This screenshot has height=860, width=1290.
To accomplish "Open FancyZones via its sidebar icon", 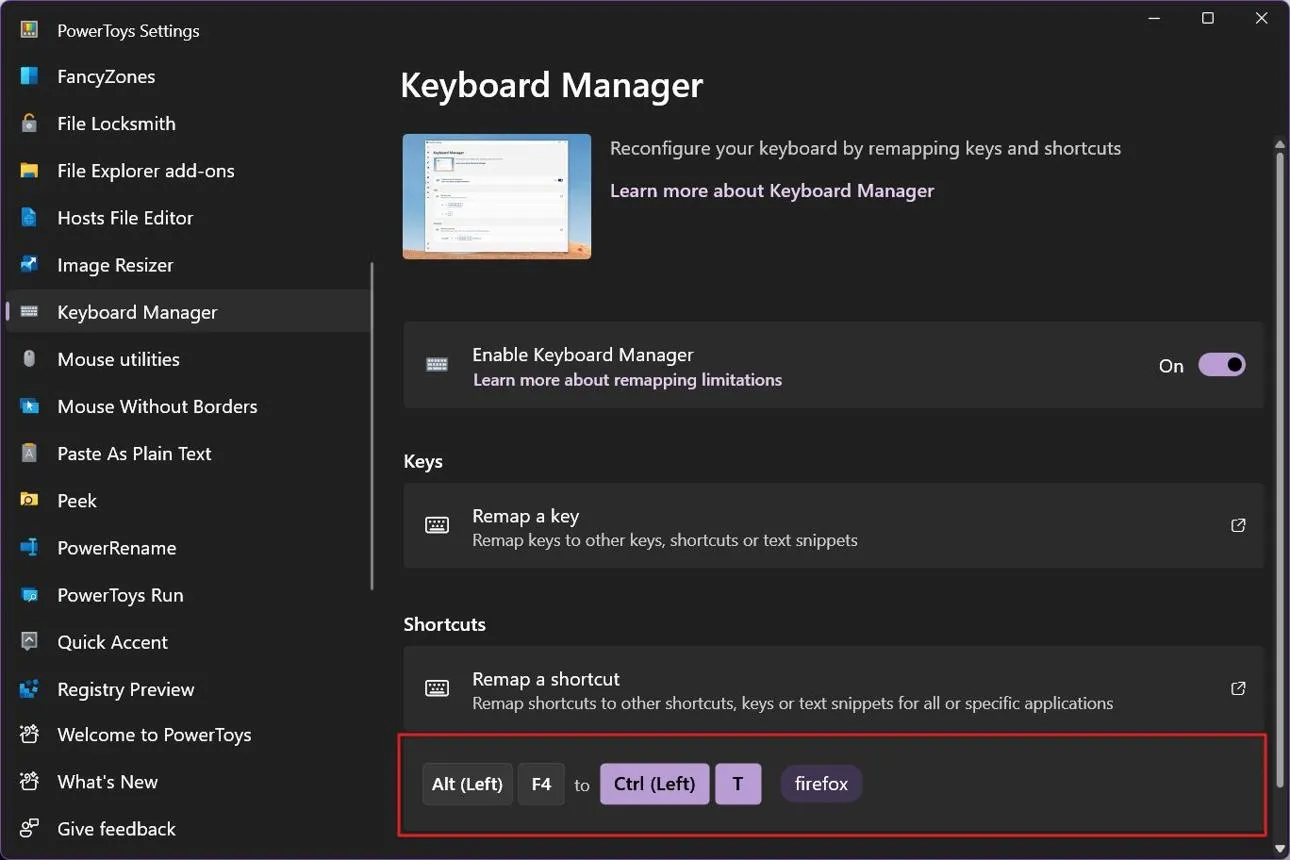I will click(x=29, y=77).
